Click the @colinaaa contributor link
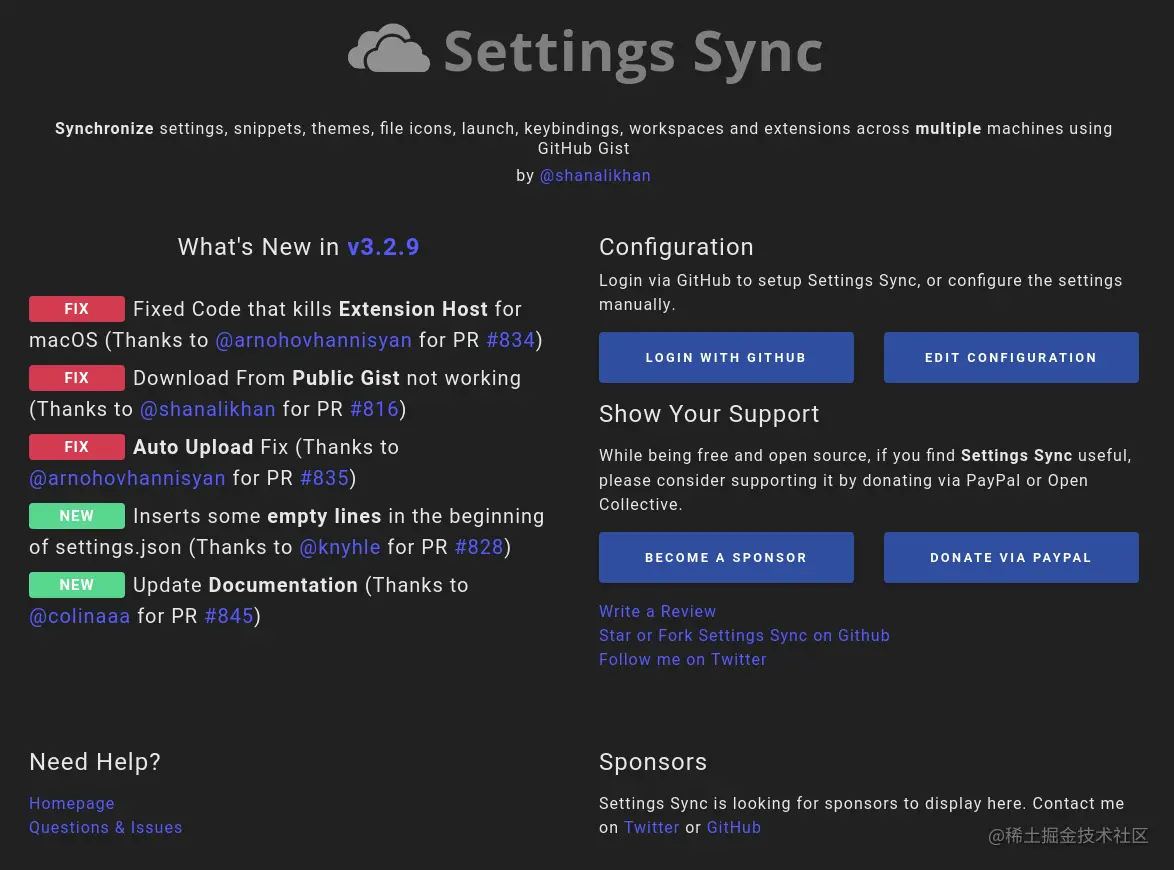Image resolution: width=1174 pixels, height=870 pixels. (x=80, y=616)
